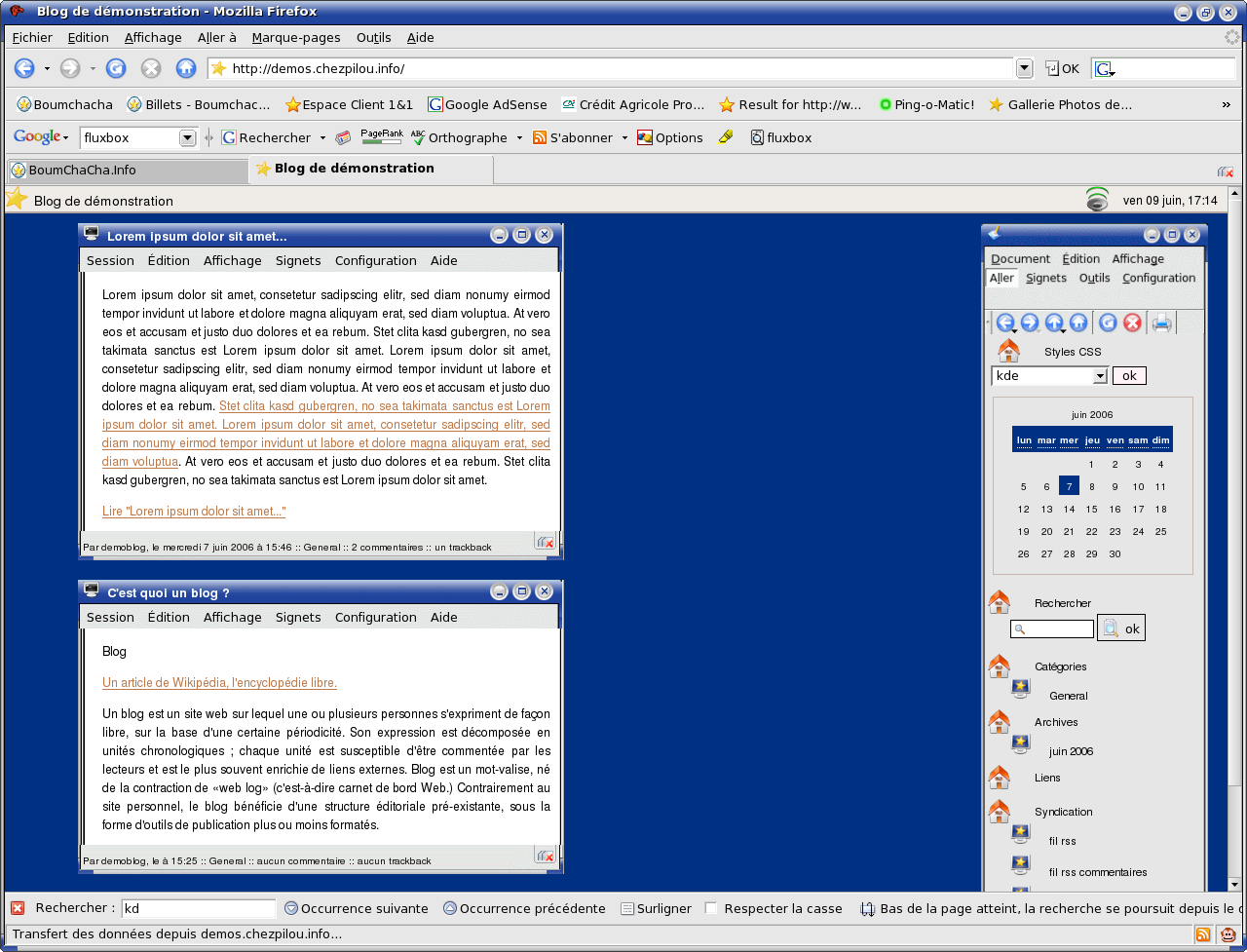Open the S'abonner dropdown arrow

click(624, 138)
